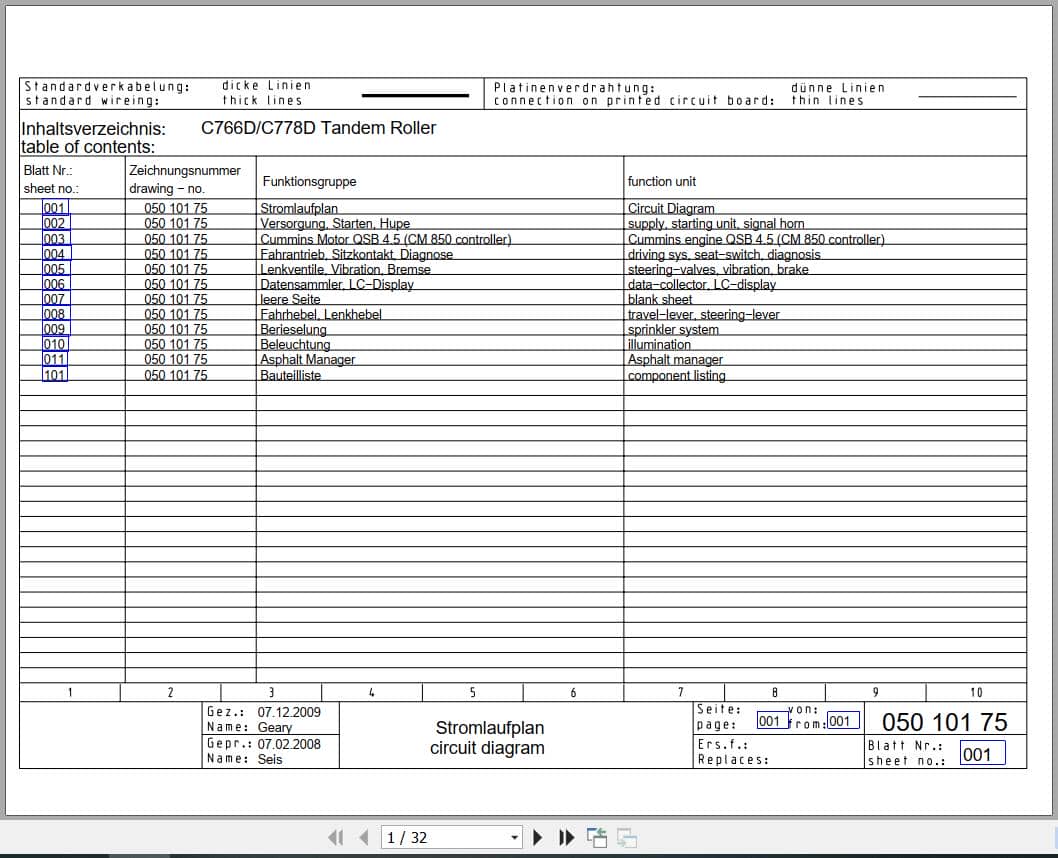Image resolution: width=1058 pixels, height=858 pixels.
Task: Click 'travel-lever, steering-lever' text
Action: 703,314
